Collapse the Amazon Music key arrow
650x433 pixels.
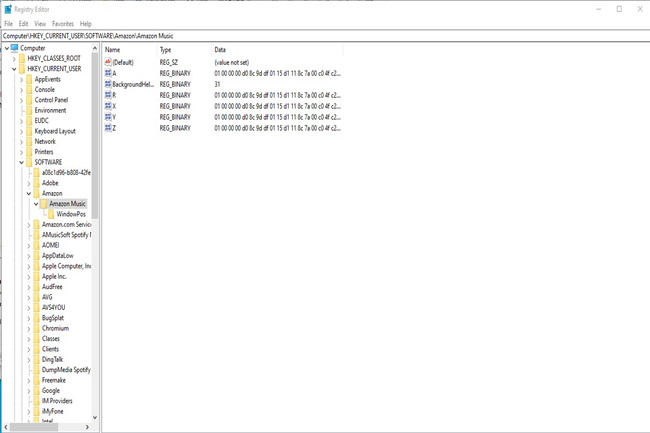click(x=36, y=204)
